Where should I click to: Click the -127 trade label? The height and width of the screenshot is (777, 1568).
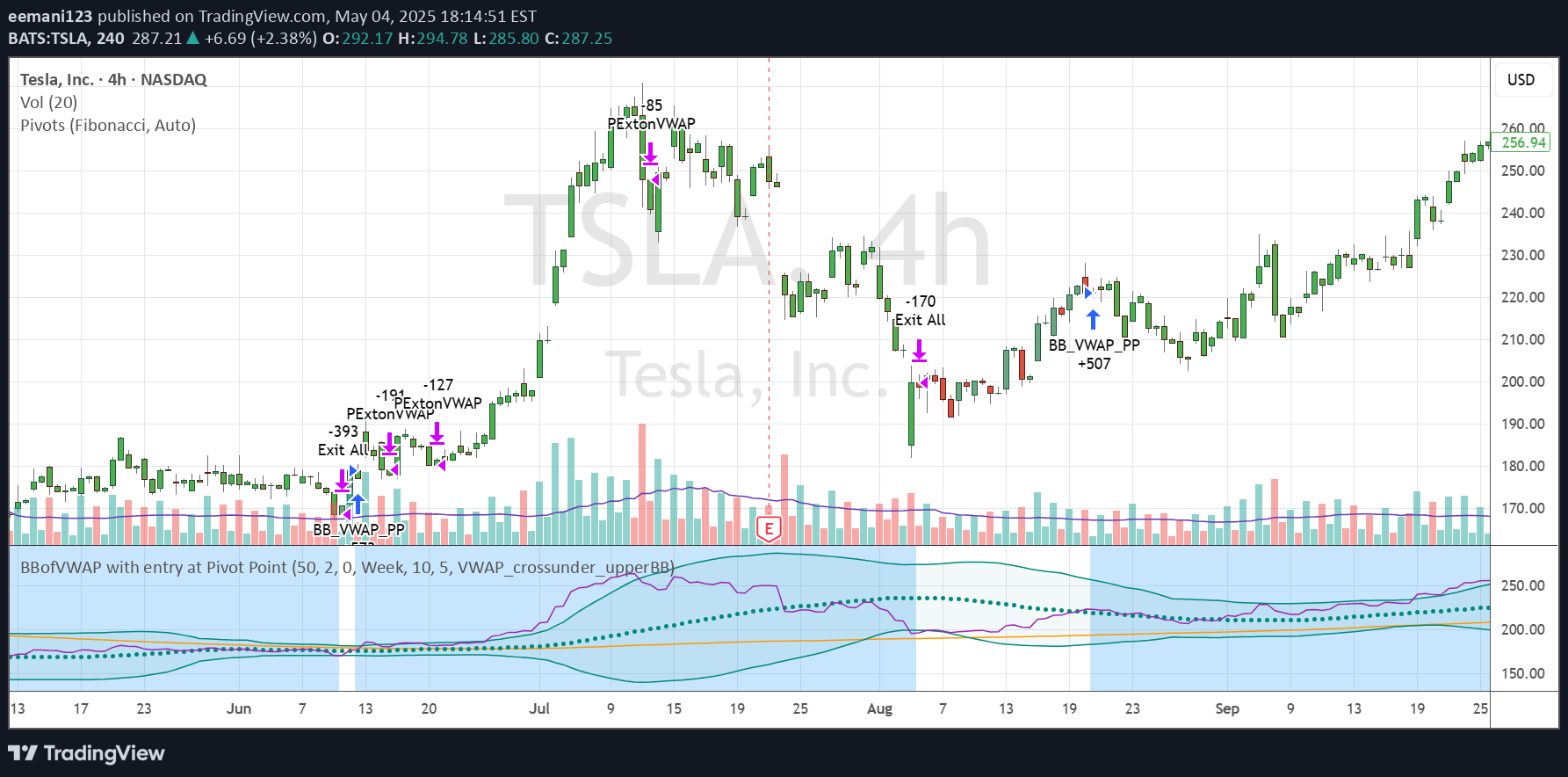pyautogui.click(x=438, y=385)
